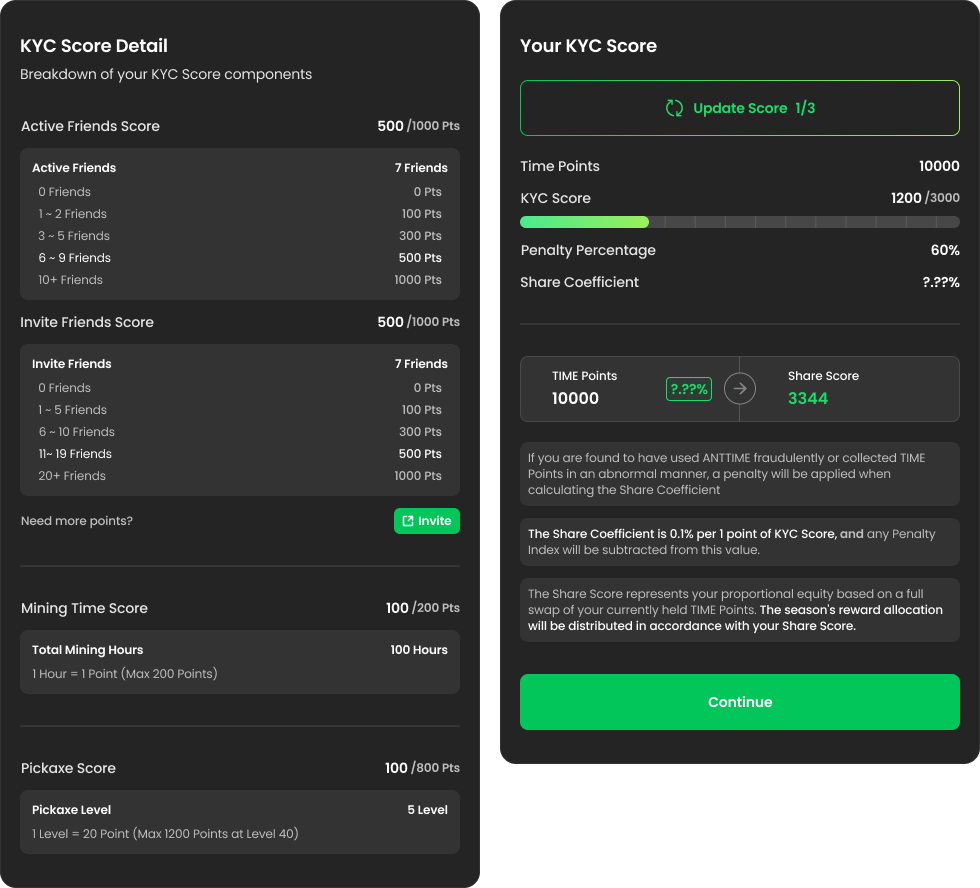Click the external-link icon in the Invite button
Viewport: 980px width, 888px height.
pyautogui.click(x=408, y=521)
